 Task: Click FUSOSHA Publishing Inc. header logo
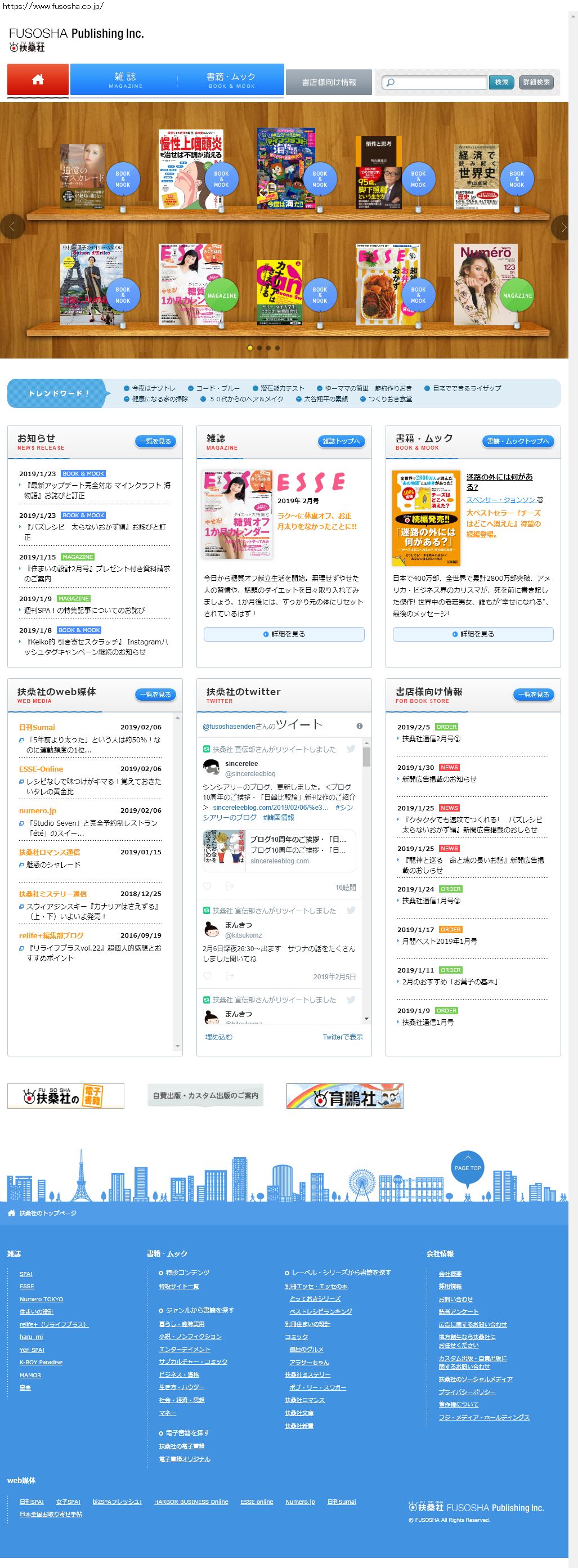(x=76, y=39)
